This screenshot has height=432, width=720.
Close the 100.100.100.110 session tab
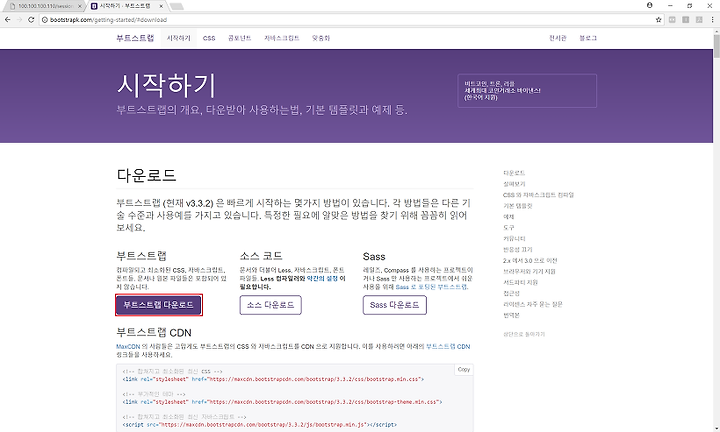pos(79,6)
